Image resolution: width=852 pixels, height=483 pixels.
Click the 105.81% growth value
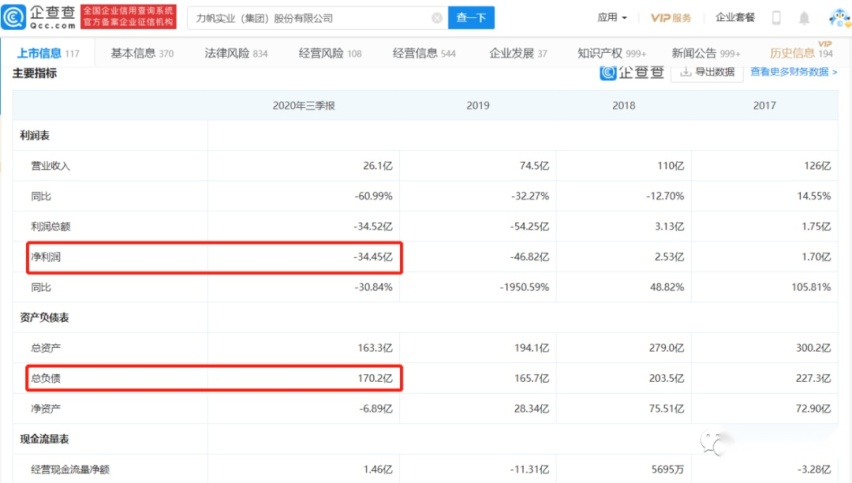click(811, 287)
